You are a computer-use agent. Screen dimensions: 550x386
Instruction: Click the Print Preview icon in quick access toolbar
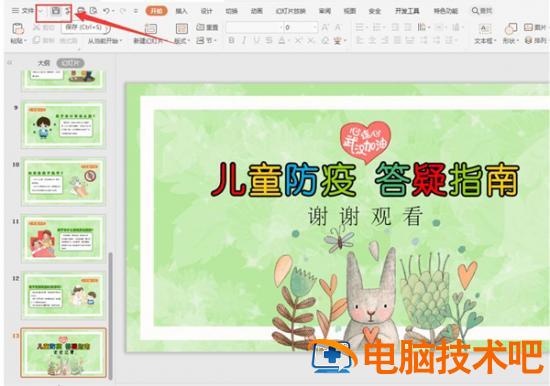[93, 11]
